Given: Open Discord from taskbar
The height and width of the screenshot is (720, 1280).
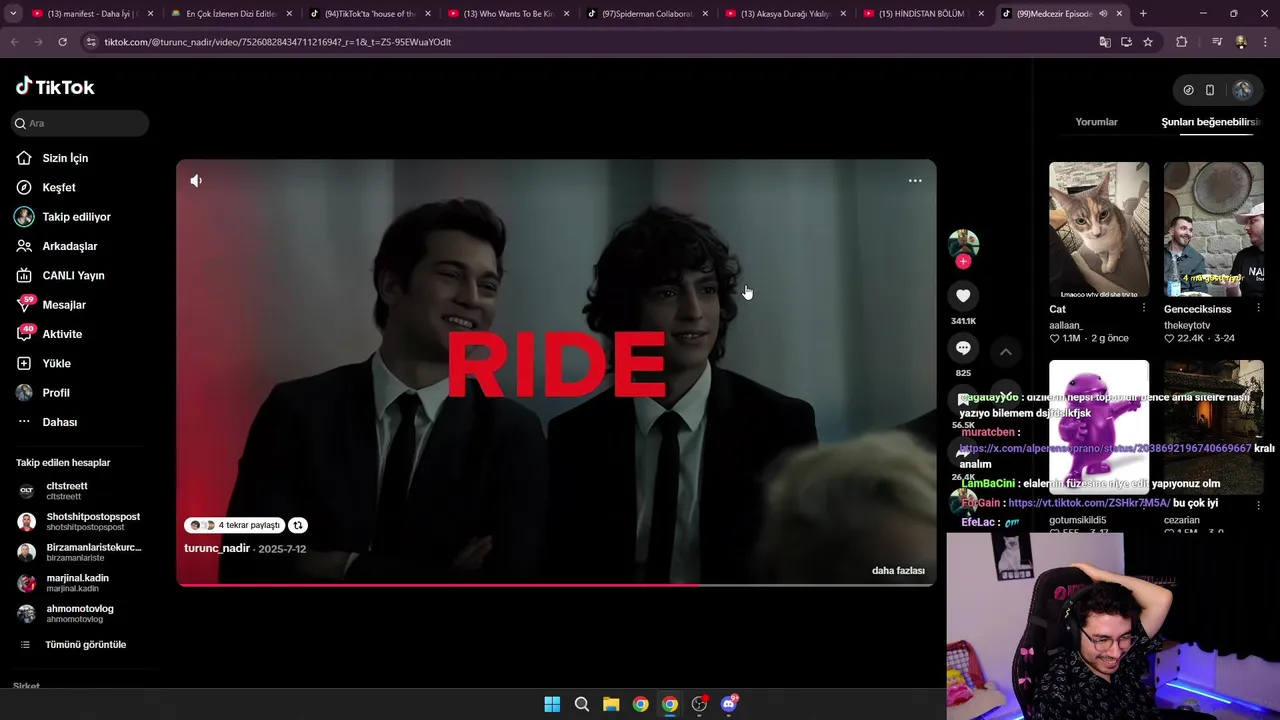Looking at the screenshot, I should click(x=729, y=704).
